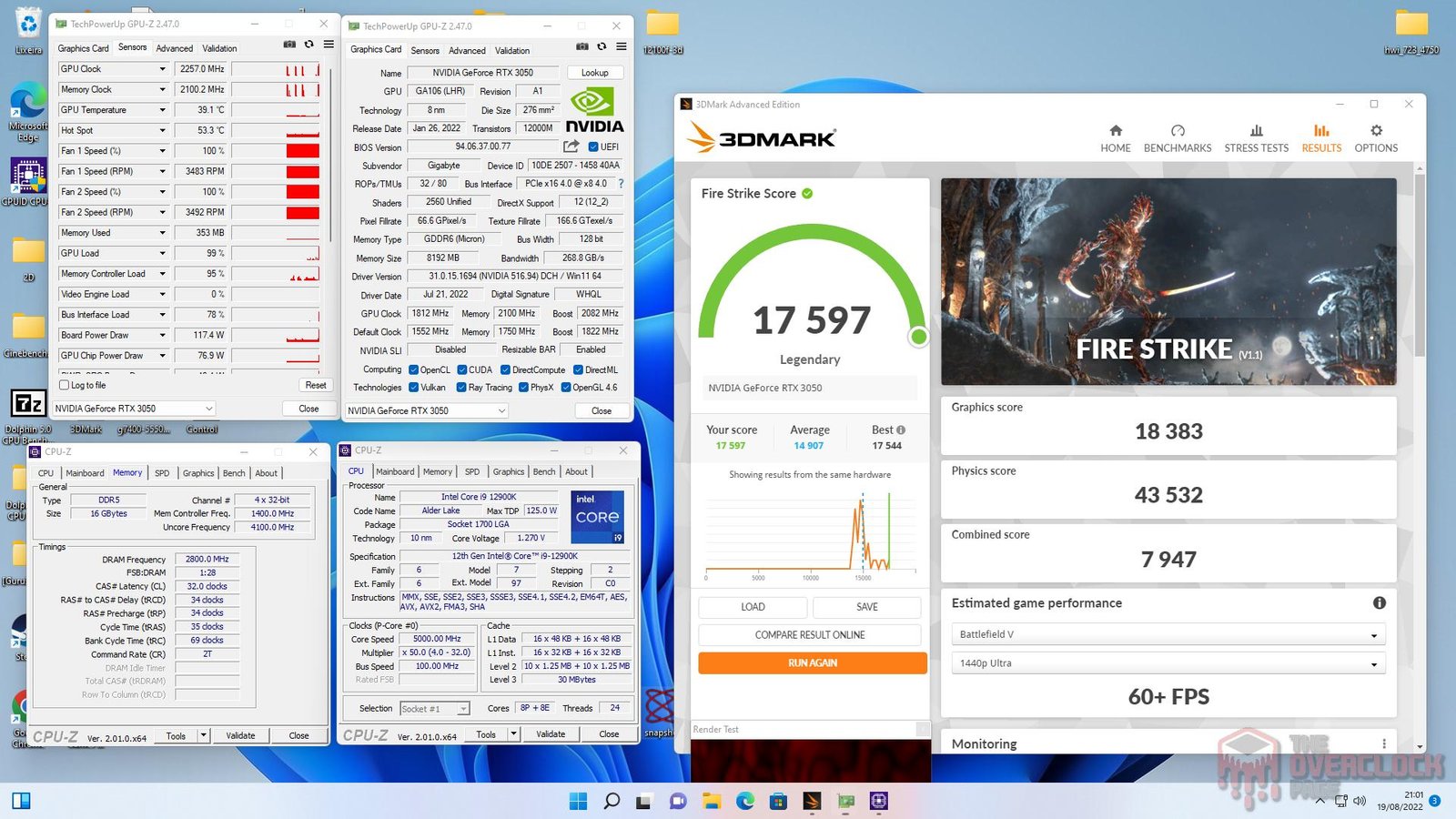The width and height of the screenshot is (1456, 819).
Task: Click the Fire Strike preview image
Action: click(x=1168, y=281)
